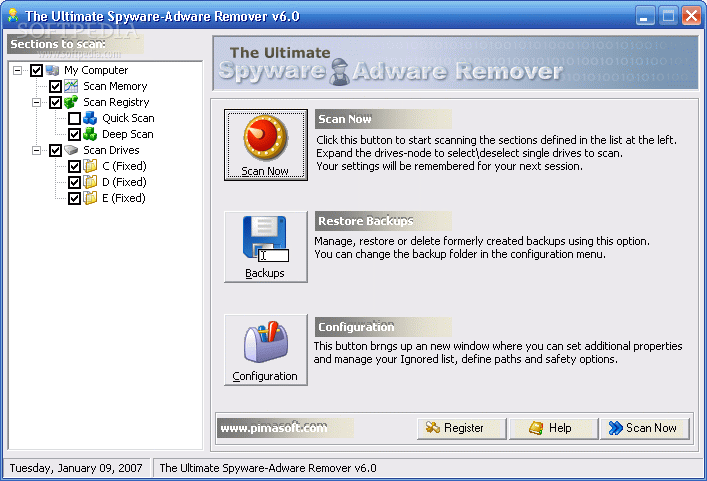Click the Scan Memory graph icon
Screen dimensions: 707x481
click(71, 86)
